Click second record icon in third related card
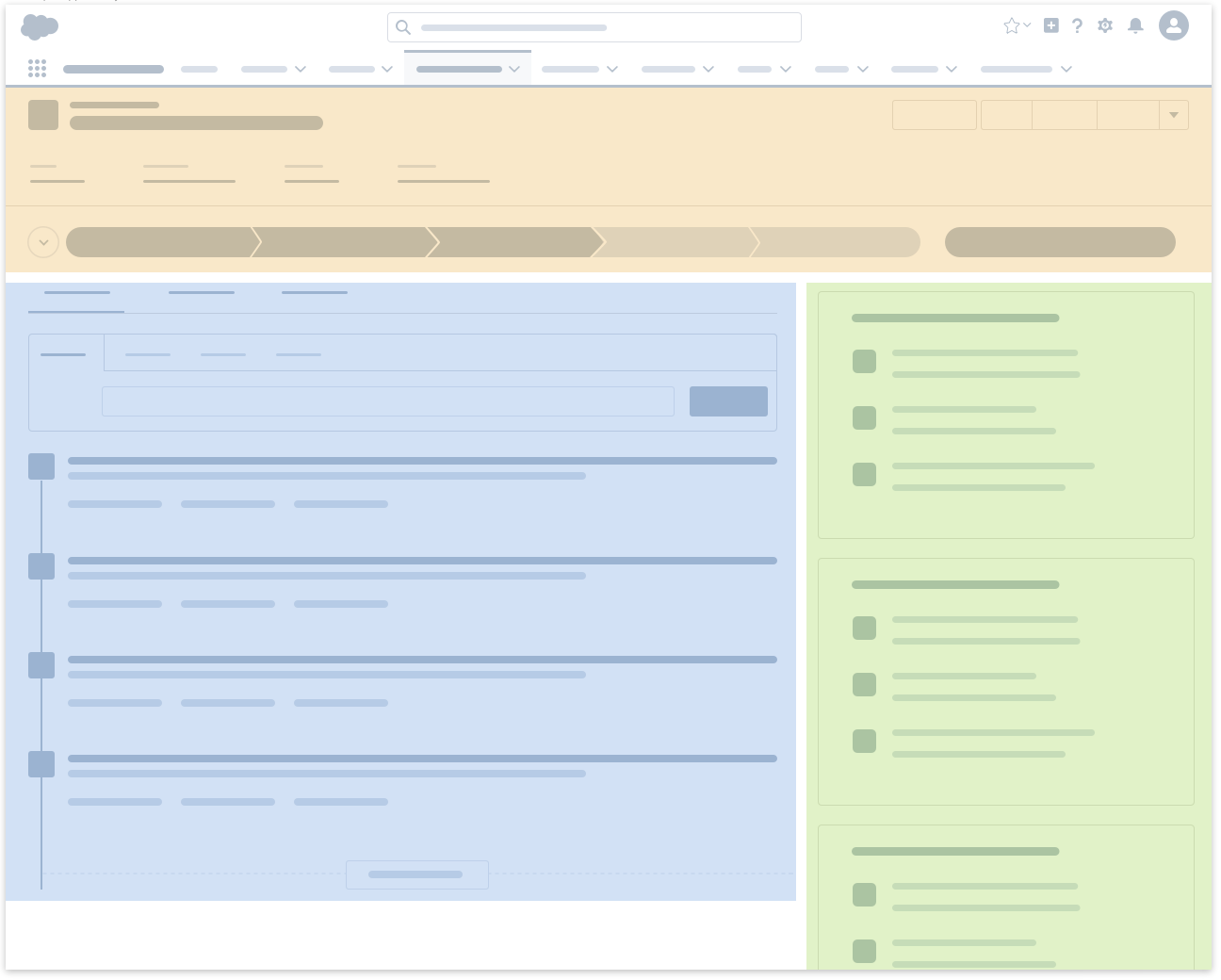Image resolution: width=1221 pixels, height=980 pixels. click(x=864, y=952)
